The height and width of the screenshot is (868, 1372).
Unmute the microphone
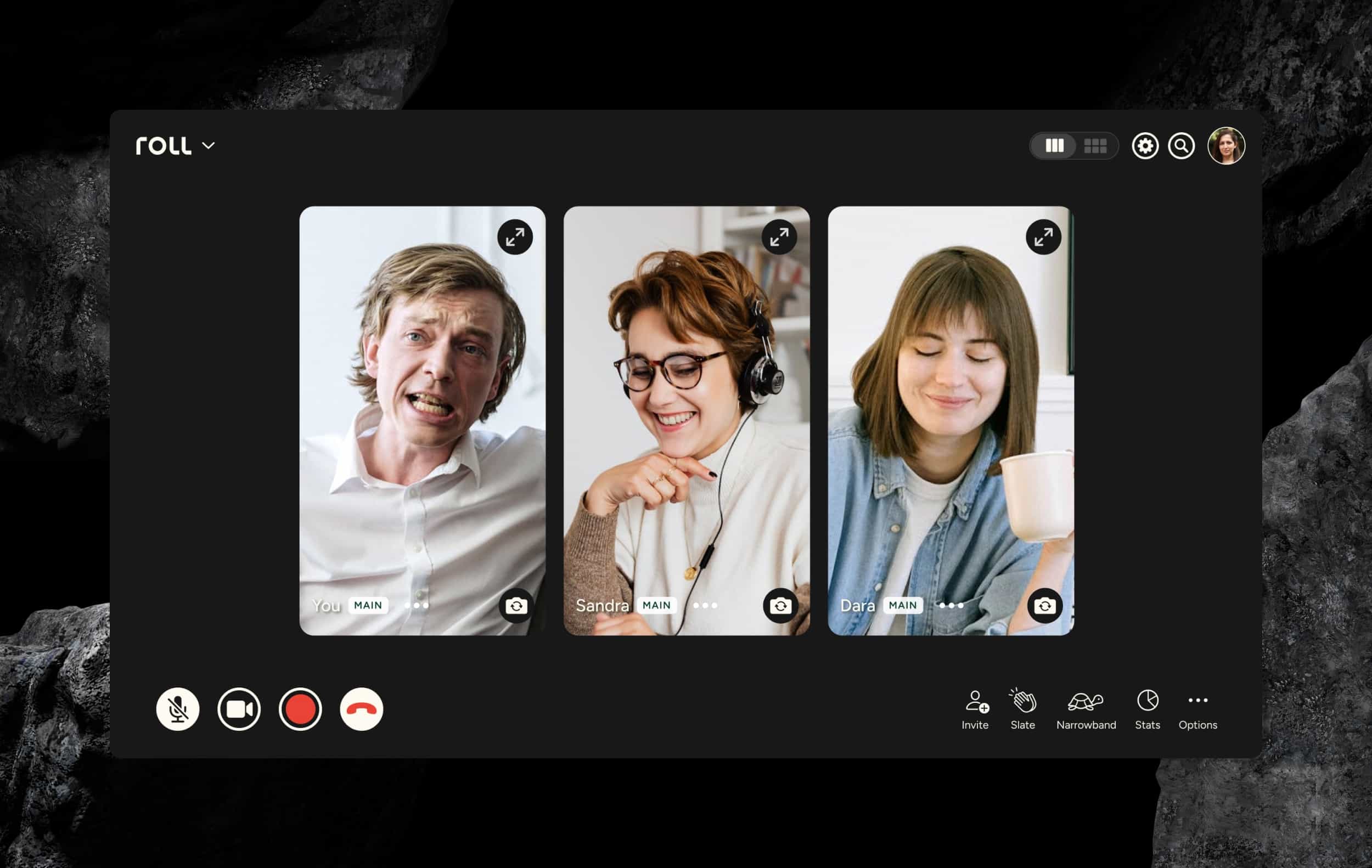178,709
